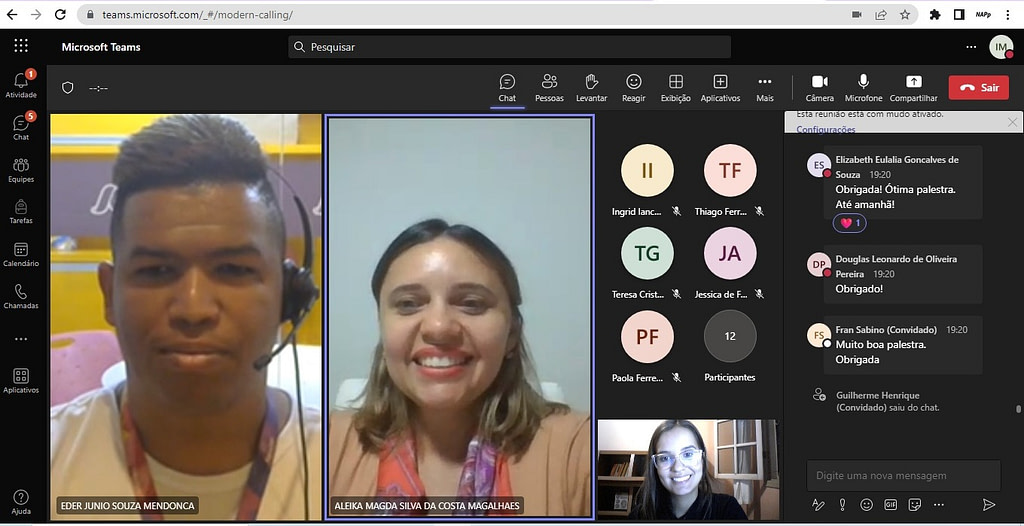Open Configurações link in banner
This screenshot has height=526, width=1024.
(x=825, y=129)
